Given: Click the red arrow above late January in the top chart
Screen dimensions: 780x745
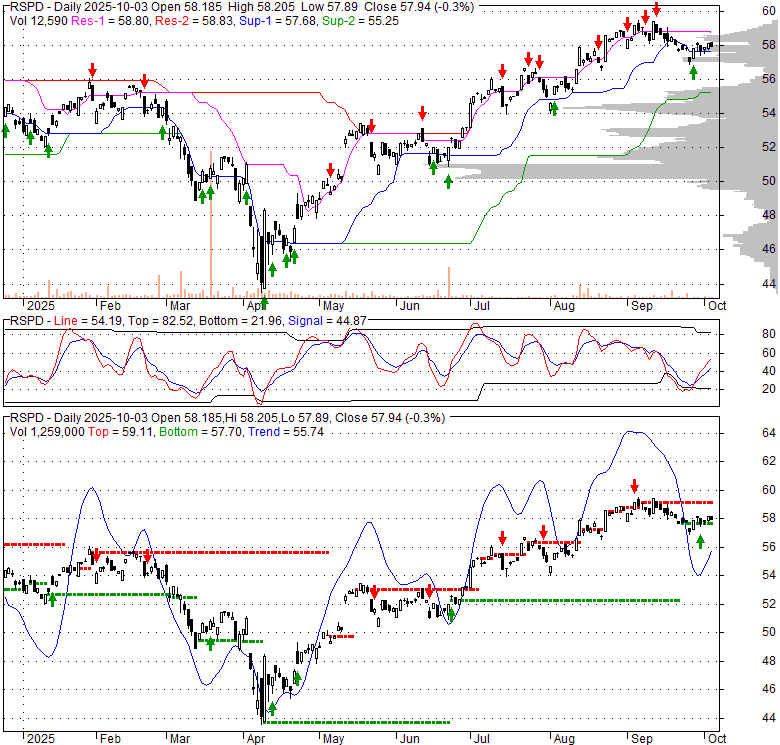Looking at the screenshot, I should tap(92, 70).
